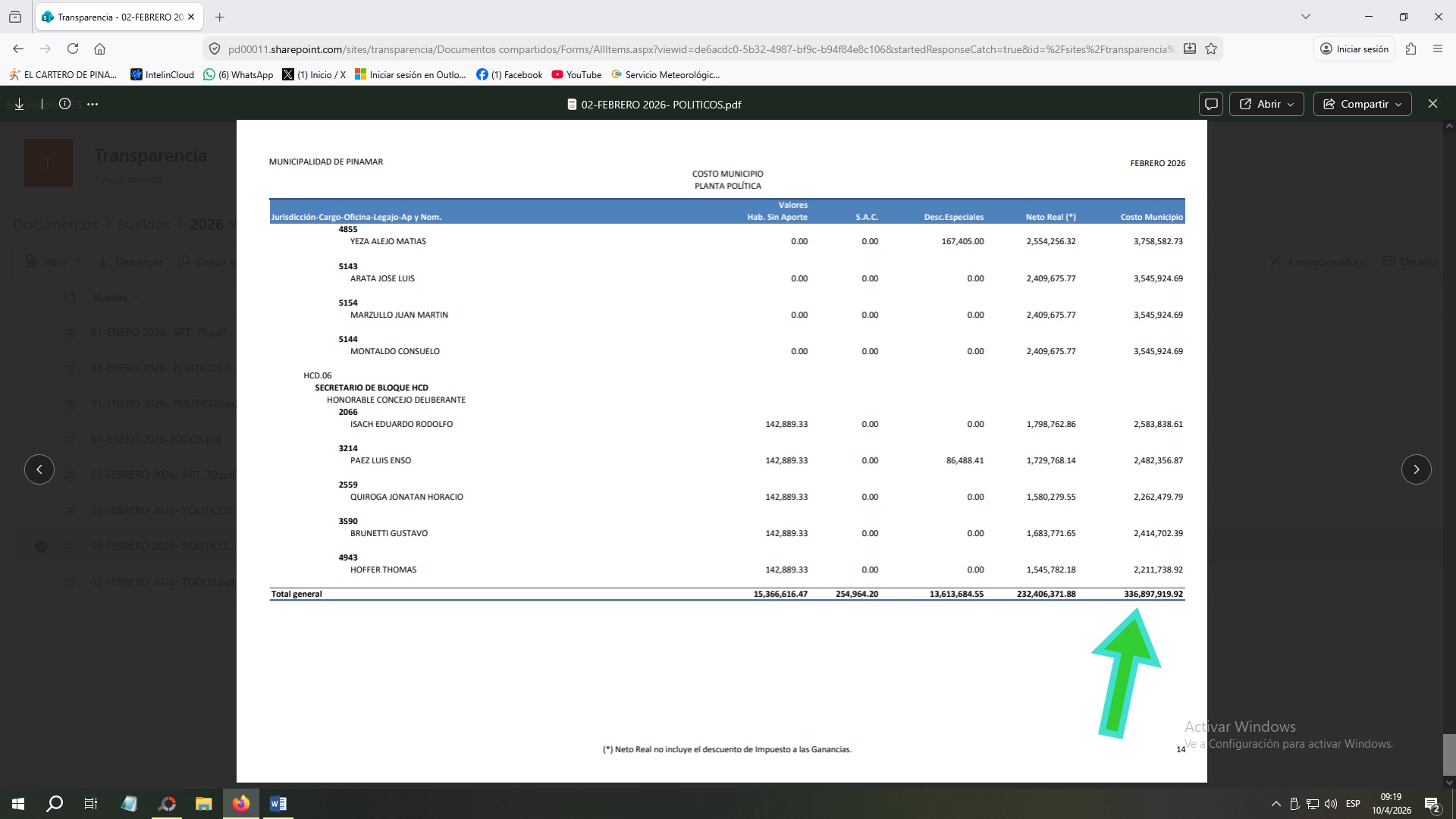Open a new browser tab
The image size is (1456, 819).
click(x=220, y=17)
